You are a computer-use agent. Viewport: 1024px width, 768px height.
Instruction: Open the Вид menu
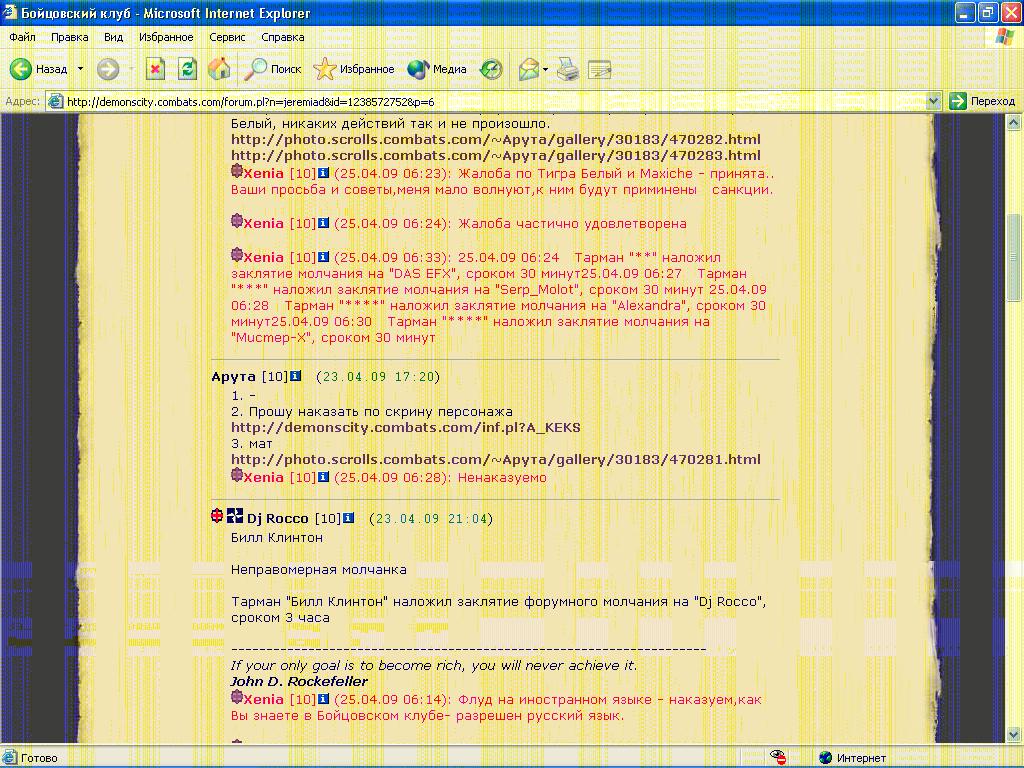[114, 37]
